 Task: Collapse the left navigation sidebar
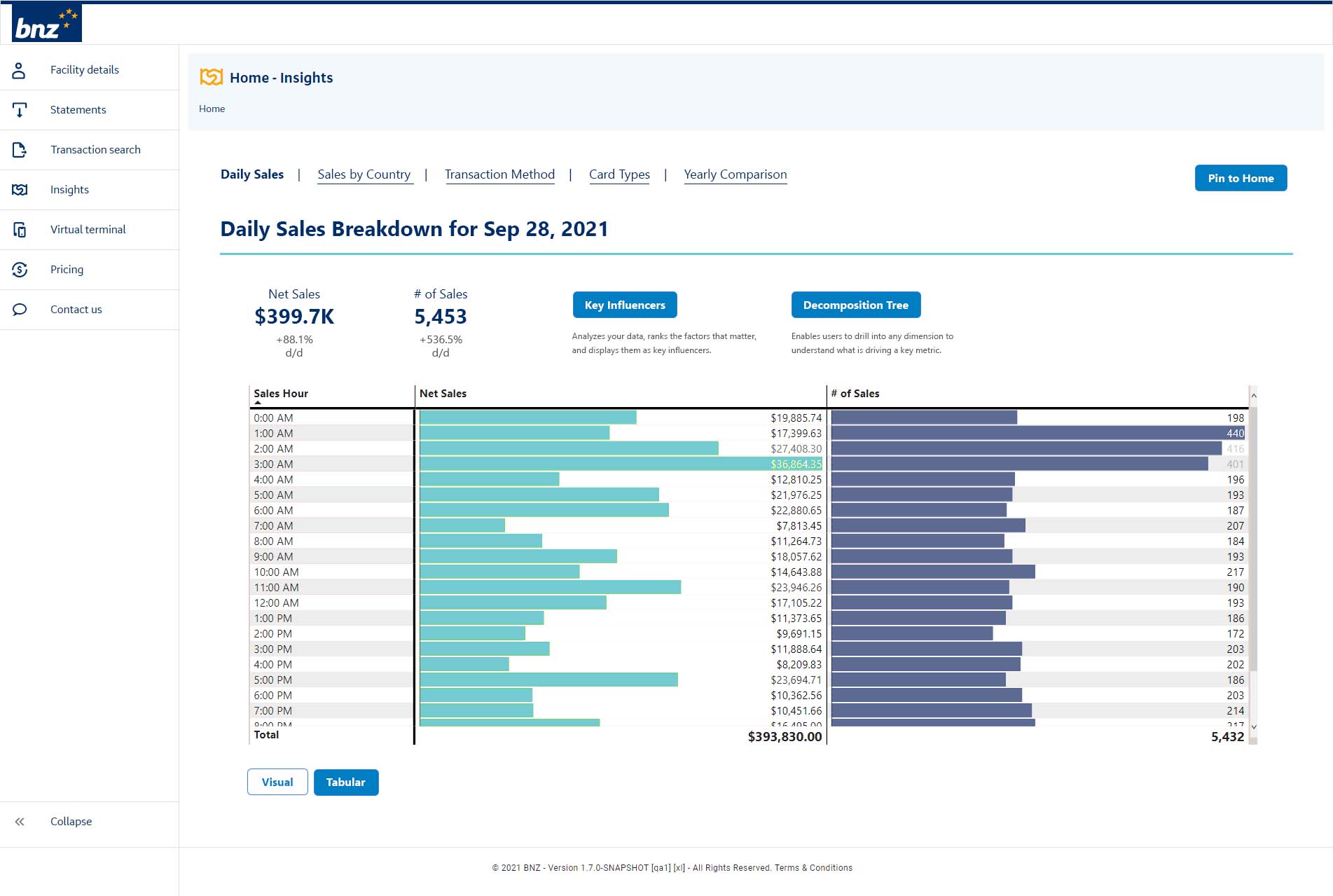[x=20, y=821]
